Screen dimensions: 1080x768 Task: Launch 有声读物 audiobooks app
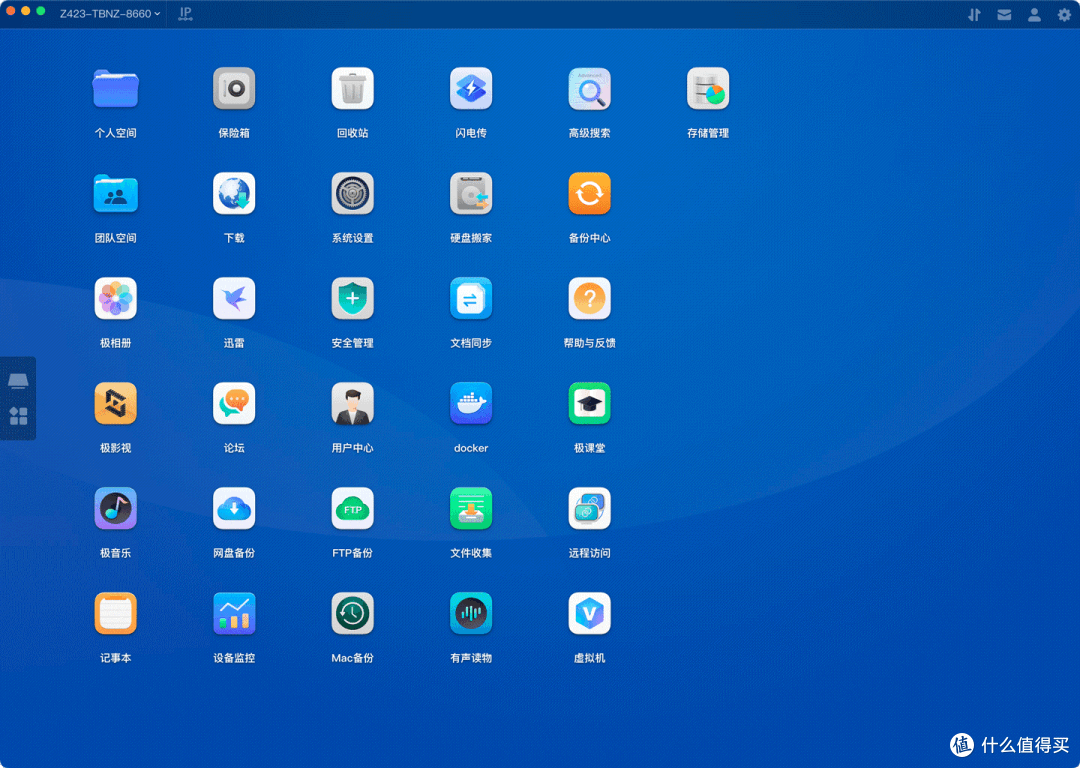pyautogui.click(x=471, y=613)
